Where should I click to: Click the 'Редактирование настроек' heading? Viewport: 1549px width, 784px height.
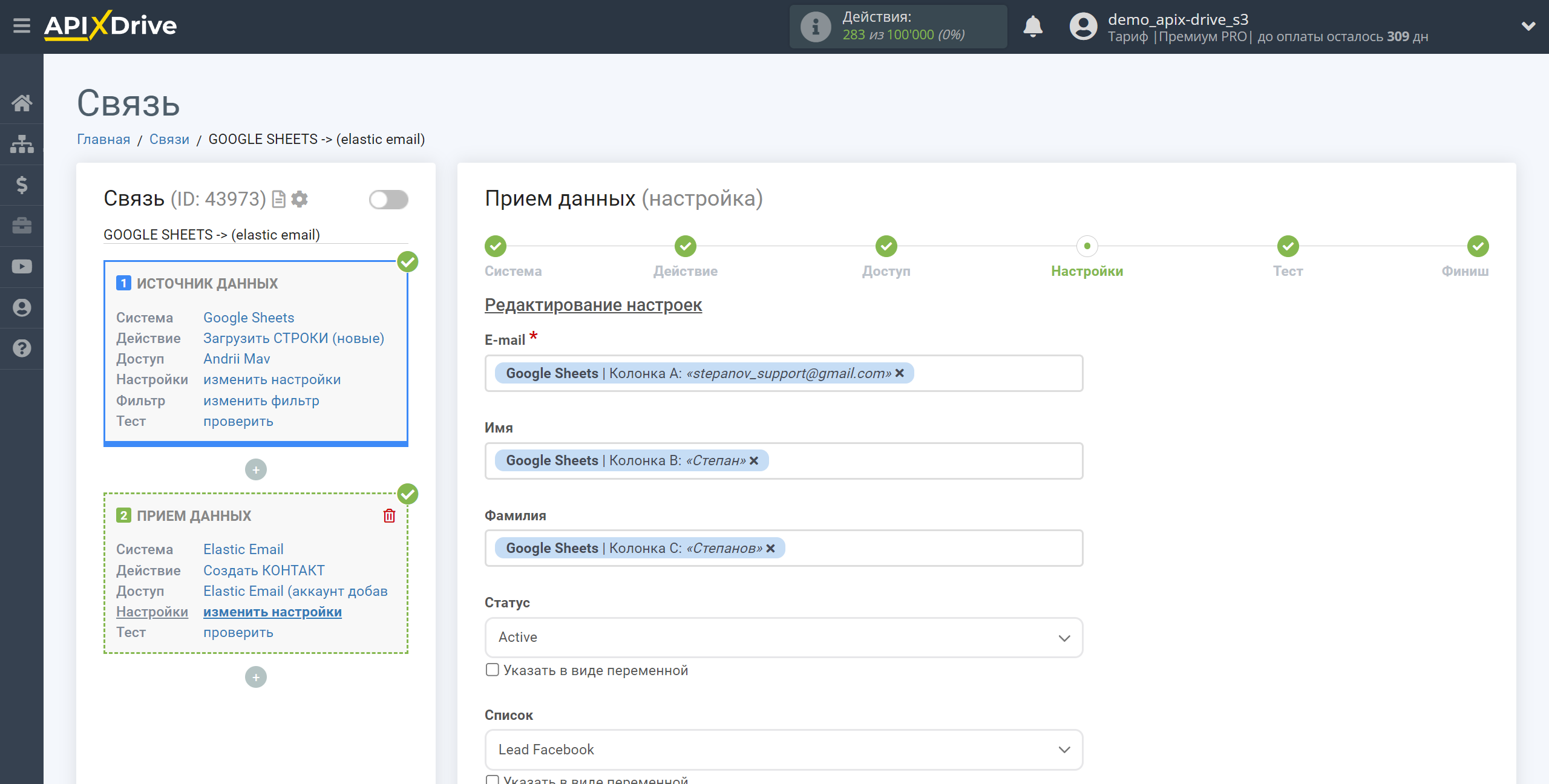pyautogui.click(x=593, y=305)
